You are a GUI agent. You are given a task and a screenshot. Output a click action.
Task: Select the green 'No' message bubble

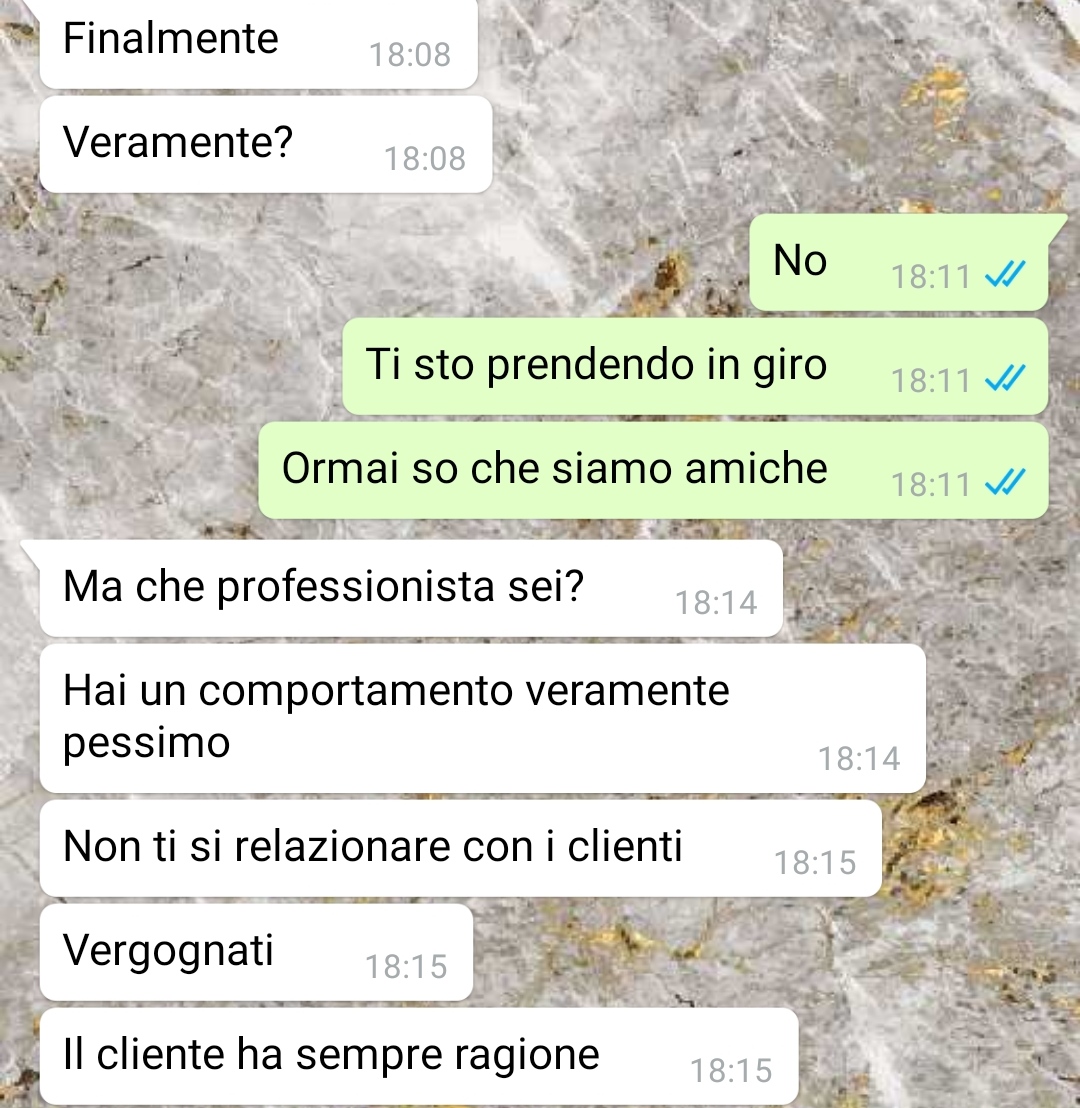[899, 262]
